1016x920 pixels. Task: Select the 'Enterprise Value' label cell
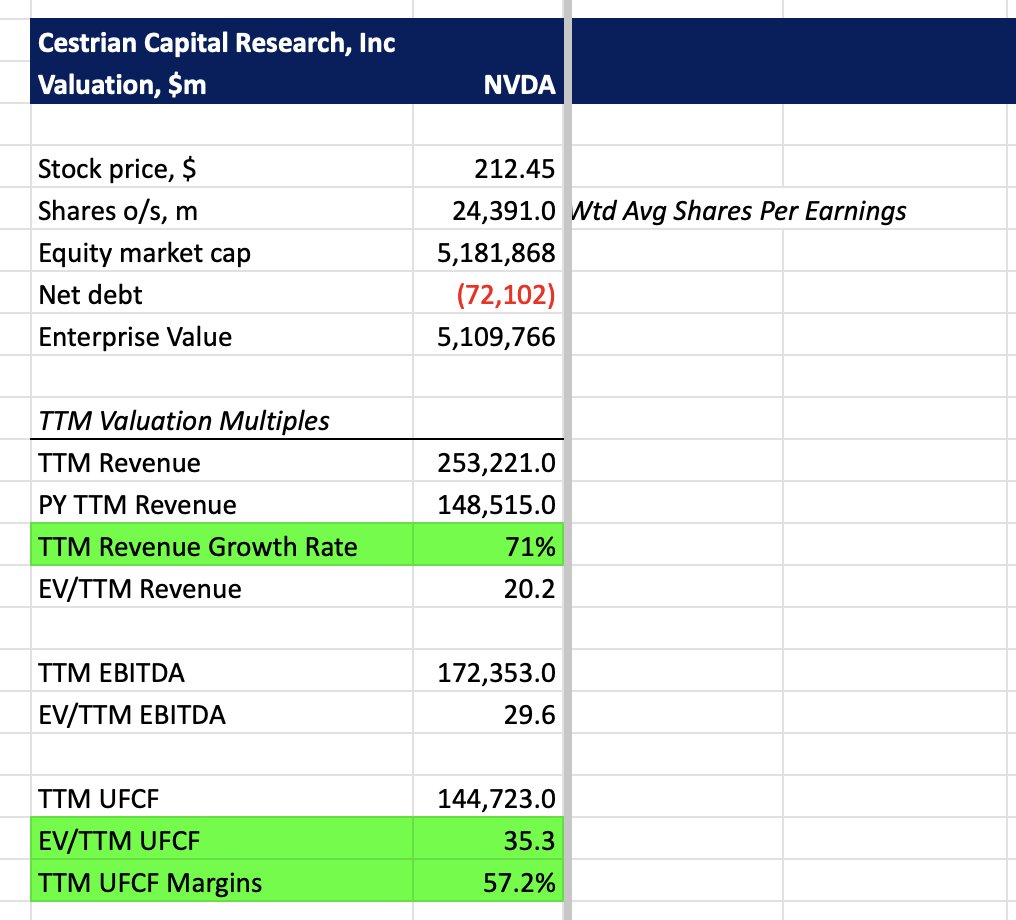(222, 336)
